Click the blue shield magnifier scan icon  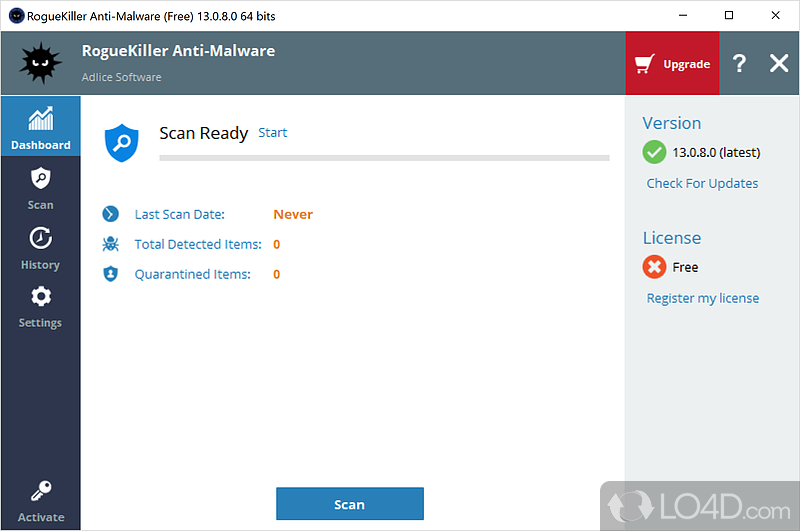[x=121, y=143]
